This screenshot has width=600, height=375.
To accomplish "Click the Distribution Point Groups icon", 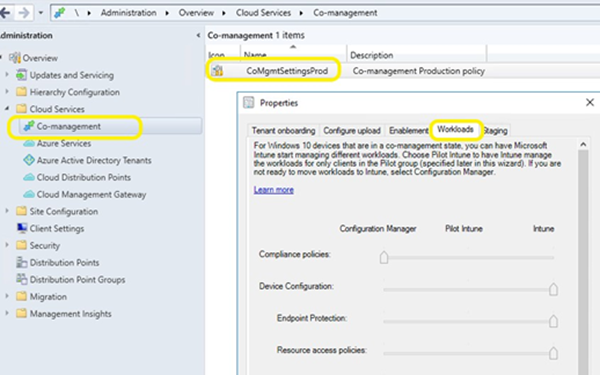I will (x=21, y=279).
